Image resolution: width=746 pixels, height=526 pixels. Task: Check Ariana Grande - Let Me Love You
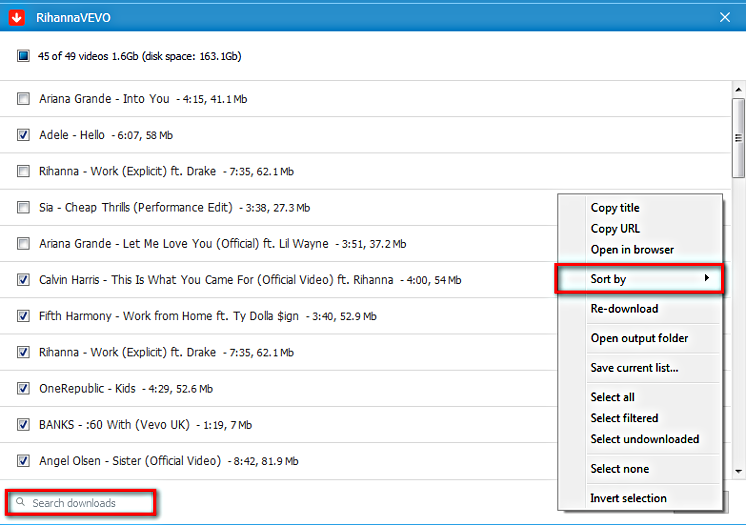23,244
